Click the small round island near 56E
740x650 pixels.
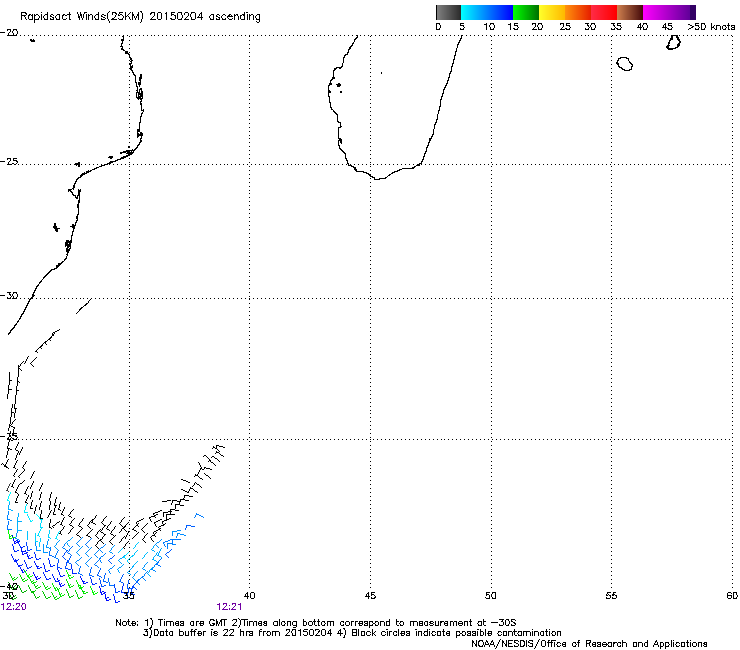click(624, 64)
